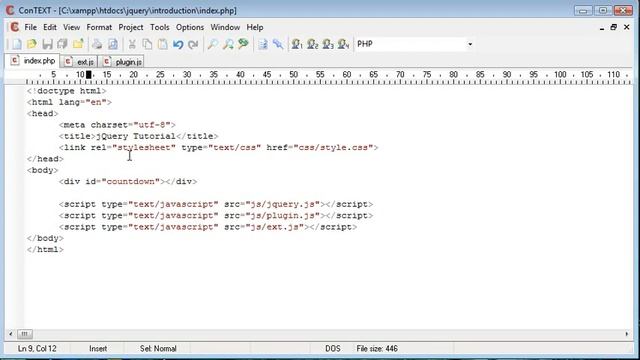Viewport: 640px width, 360px height.
Task: Click the html lang en line
Action: coord(69,102)
